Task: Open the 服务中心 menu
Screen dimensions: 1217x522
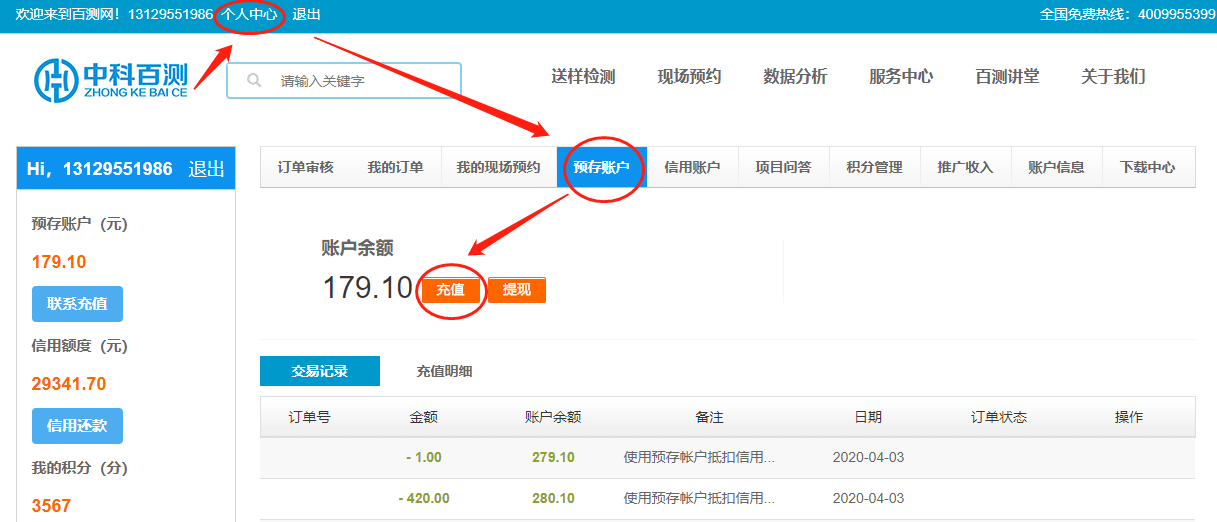Action: tap(901, 77)
